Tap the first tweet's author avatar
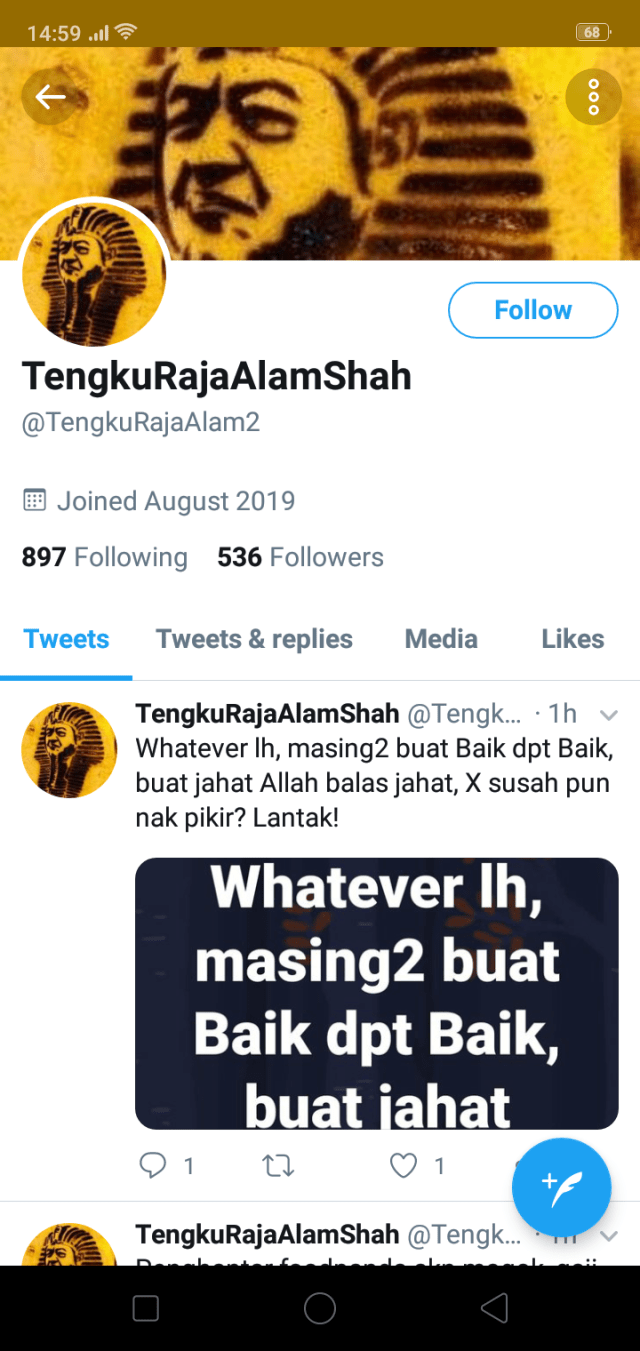The image size is (640, 1351). click(x=70, y=750)
